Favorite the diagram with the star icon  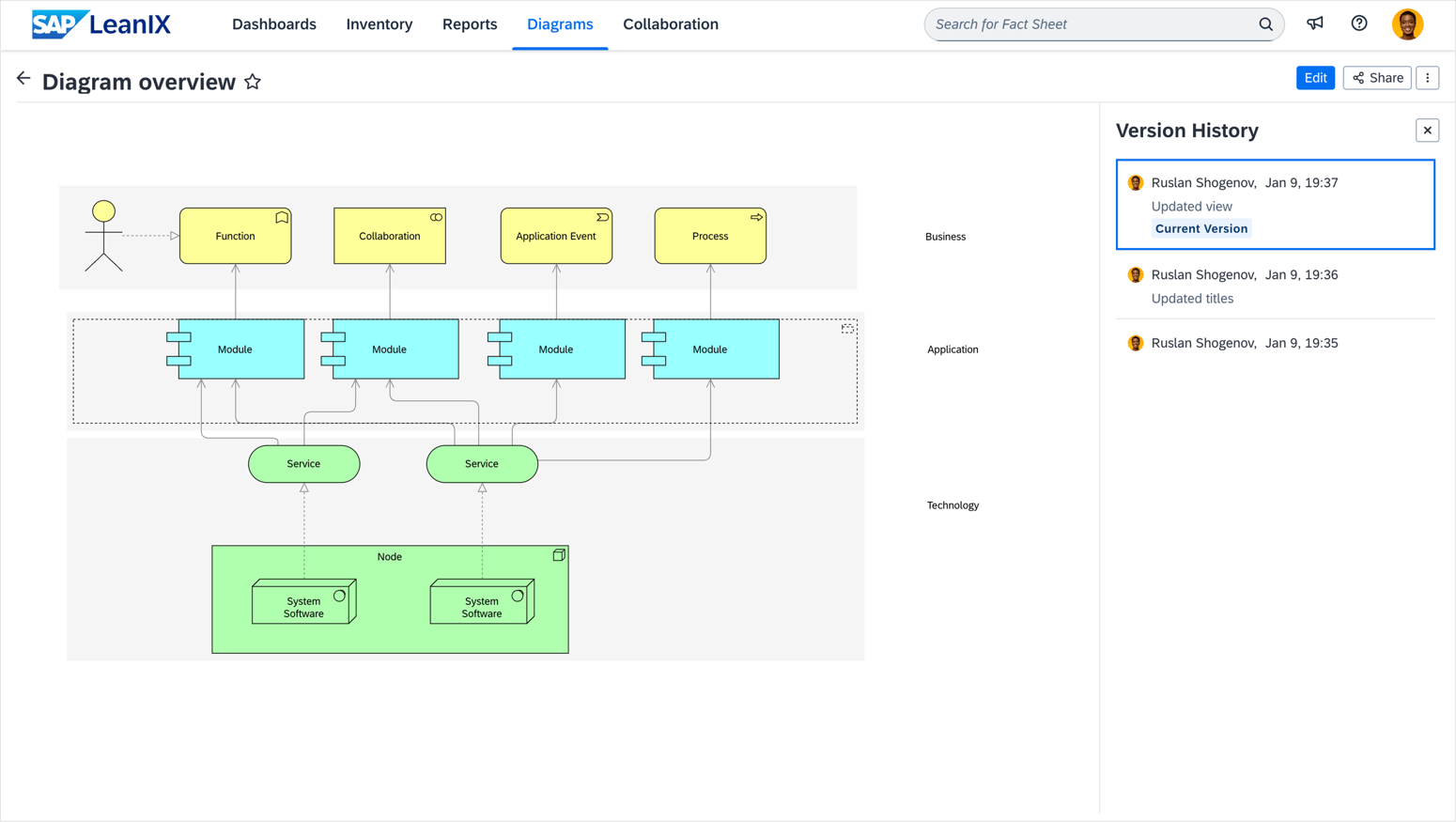[x=253, y=82]
